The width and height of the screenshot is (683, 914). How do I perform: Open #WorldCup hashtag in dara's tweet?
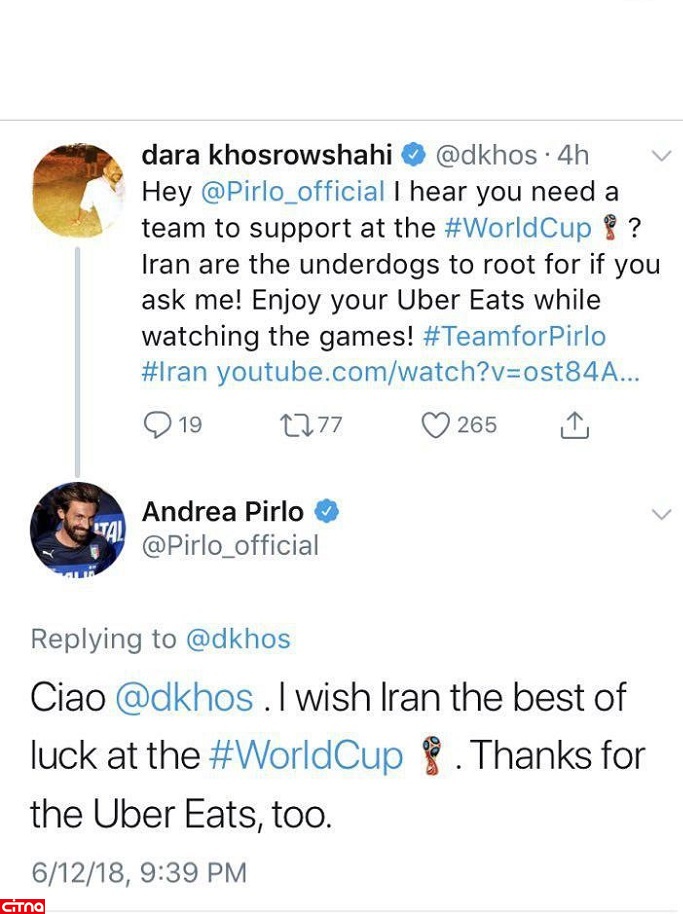(518, 228)
